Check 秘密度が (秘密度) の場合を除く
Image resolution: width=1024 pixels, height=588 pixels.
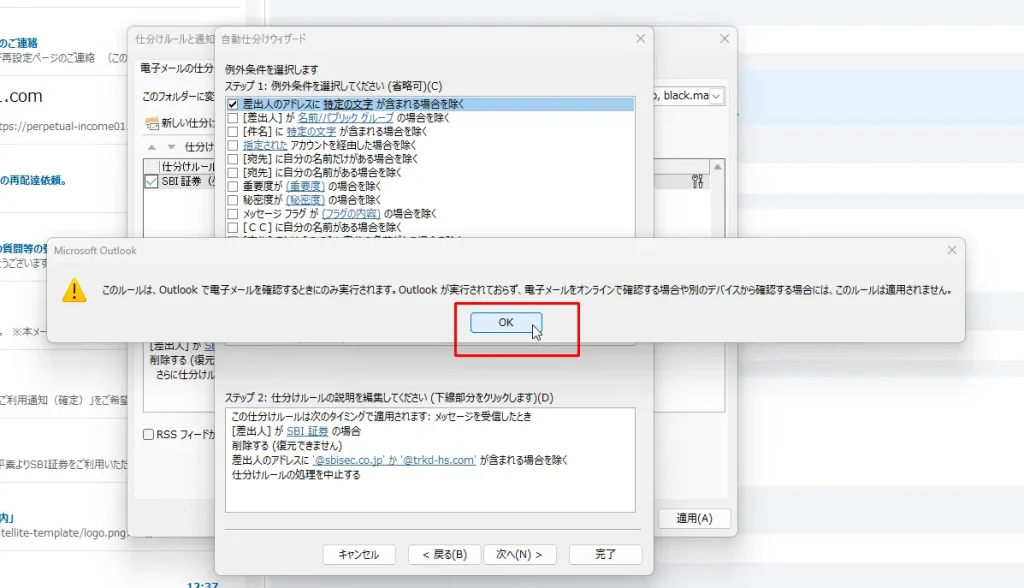click(232, 200)
